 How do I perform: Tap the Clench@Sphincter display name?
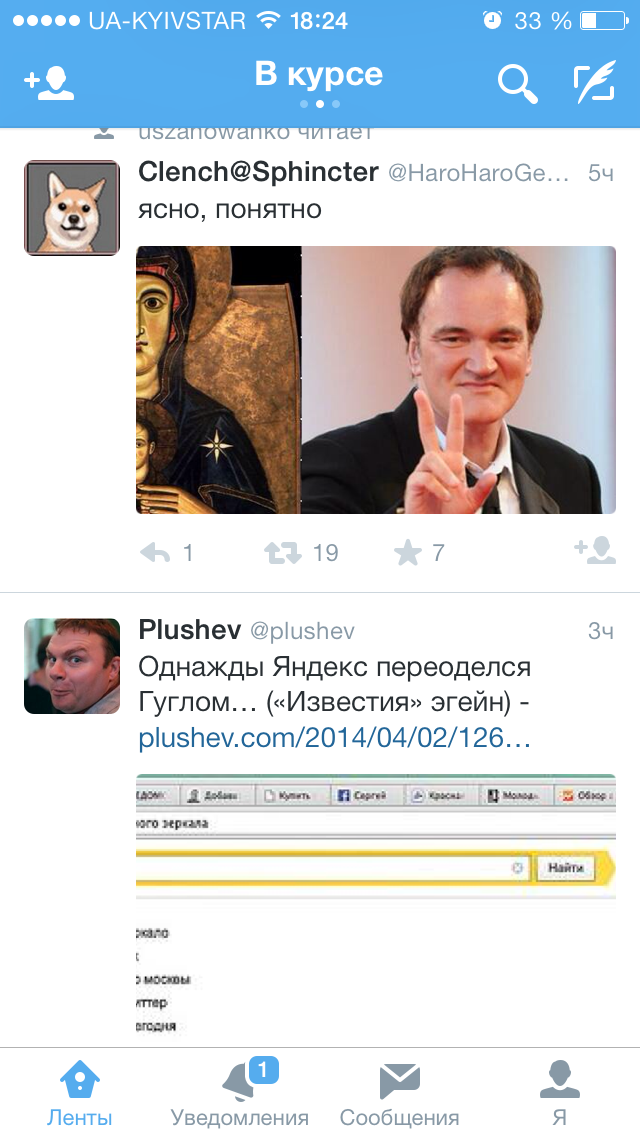(x=258, y=172)
